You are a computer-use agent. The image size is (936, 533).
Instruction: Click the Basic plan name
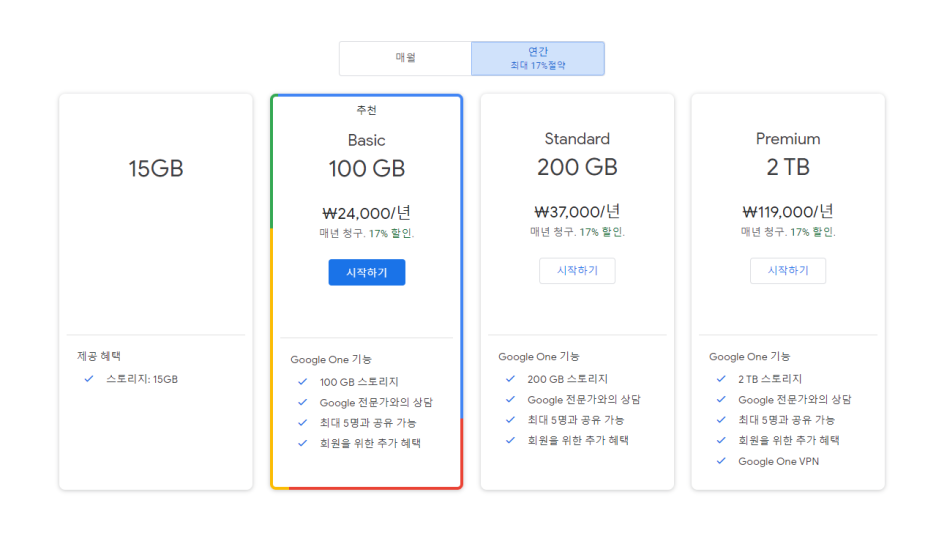[x=367, y=140]
